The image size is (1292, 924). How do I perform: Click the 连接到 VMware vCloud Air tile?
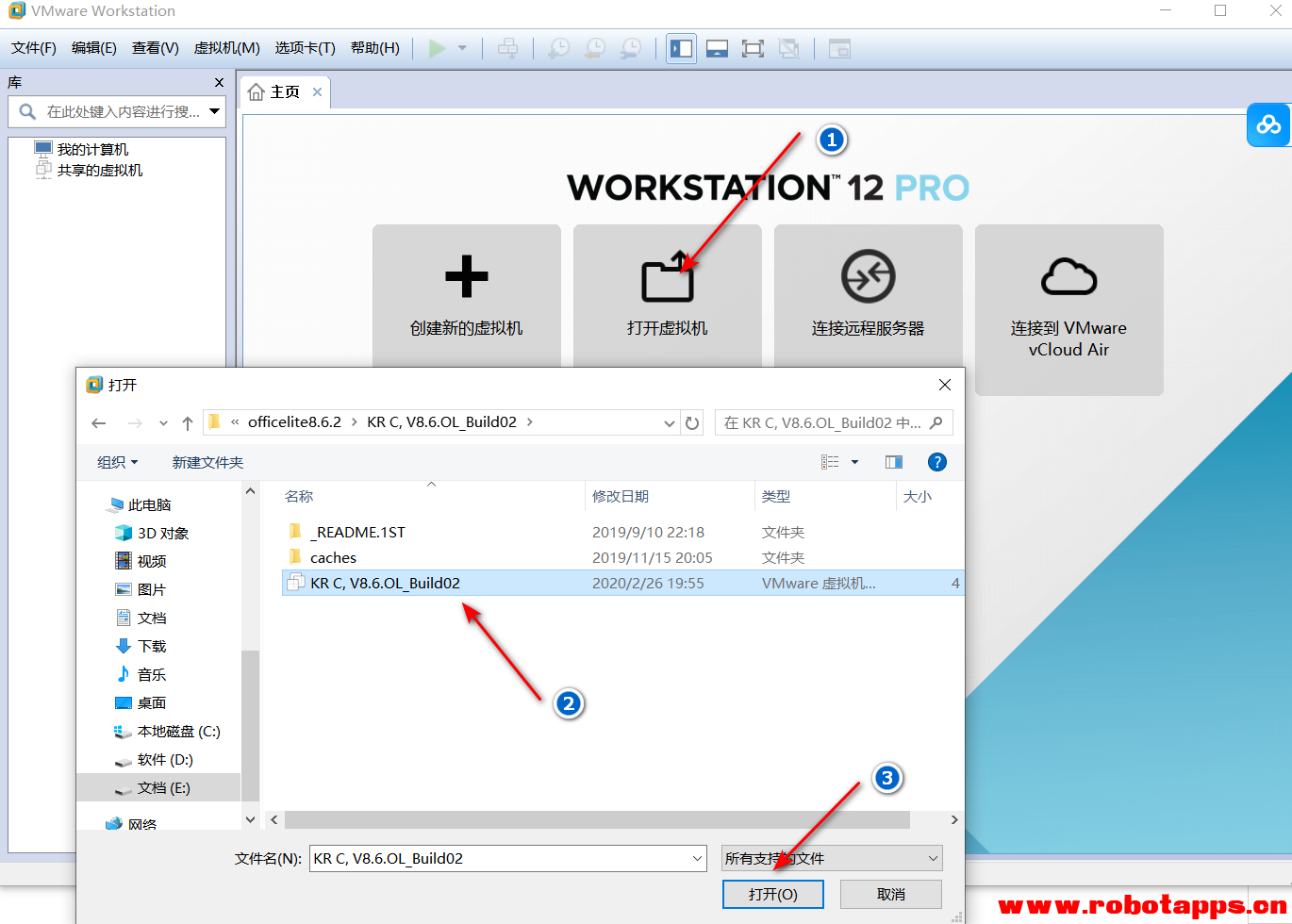(1069, 309)
